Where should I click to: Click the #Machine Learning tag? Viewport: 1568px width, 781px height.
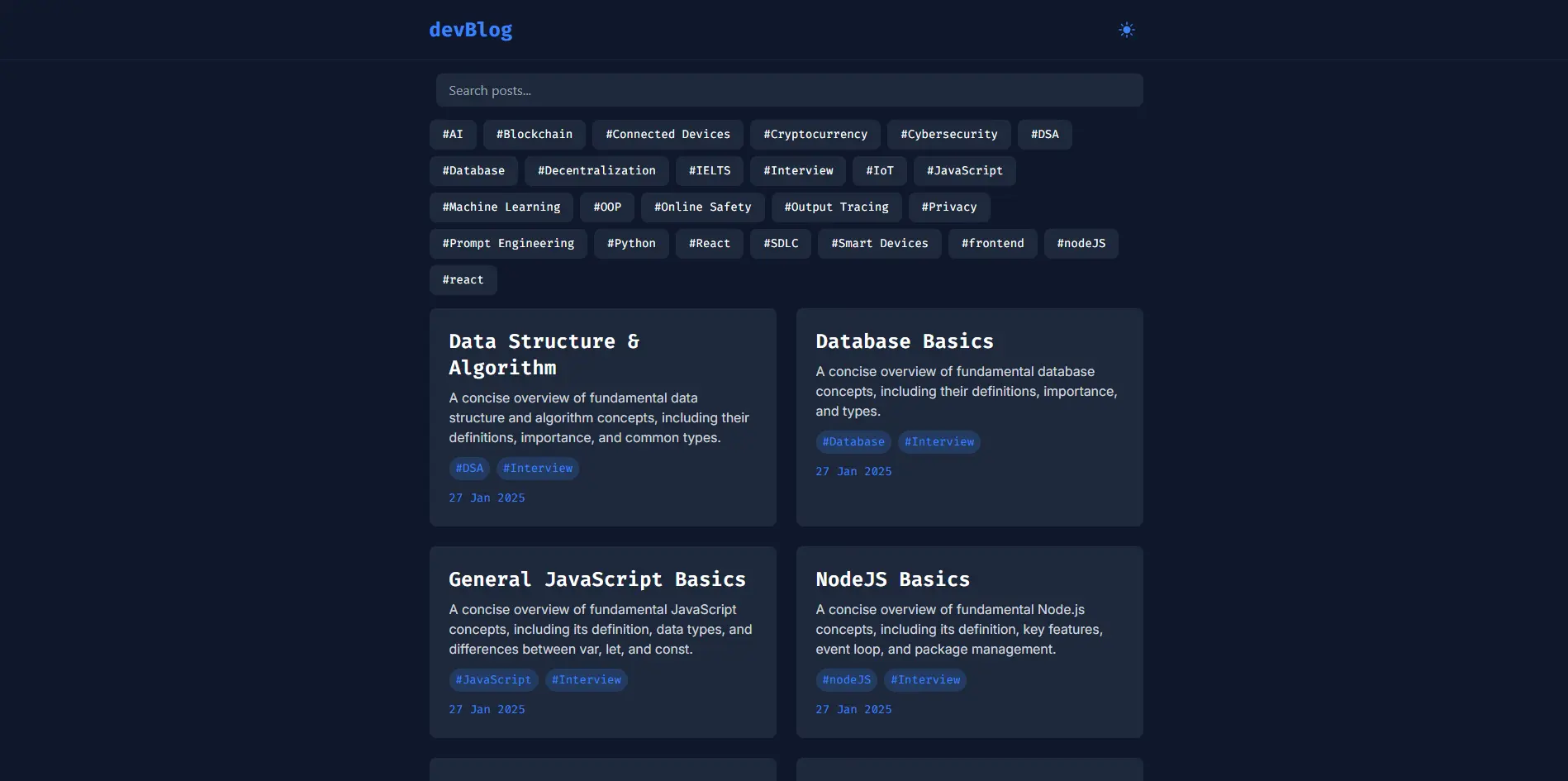point(501,207)
